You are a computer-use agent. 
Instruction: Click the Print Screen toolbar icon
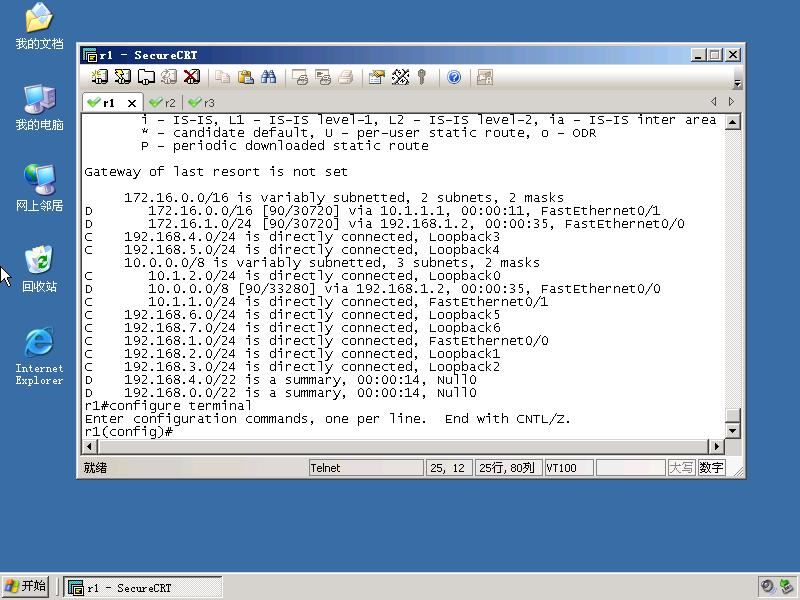click(300, 77)
